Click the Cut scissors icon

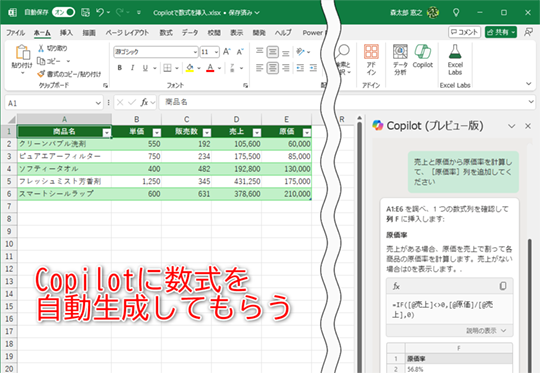click(41, 48)
